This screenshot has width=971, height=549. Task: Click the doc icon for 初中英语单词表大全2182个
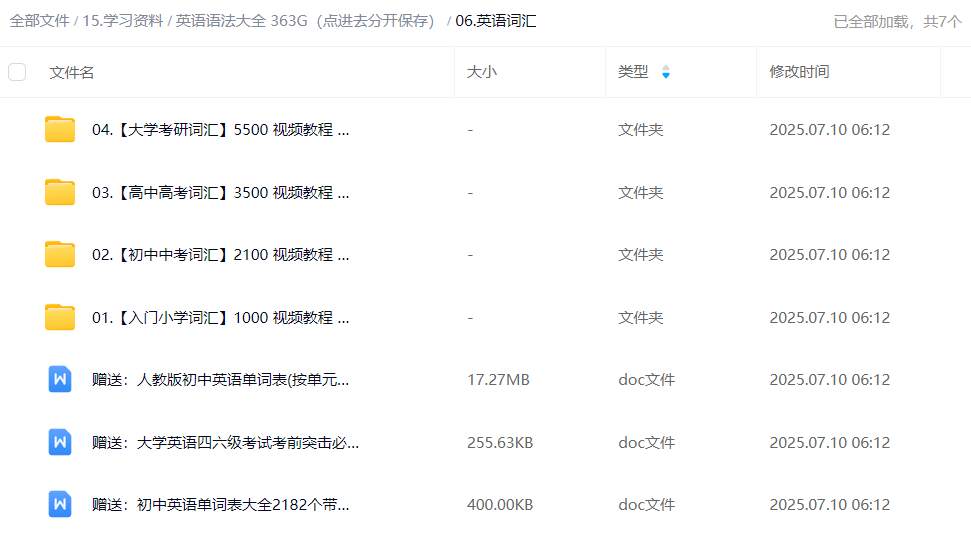[x=60, y=505]
